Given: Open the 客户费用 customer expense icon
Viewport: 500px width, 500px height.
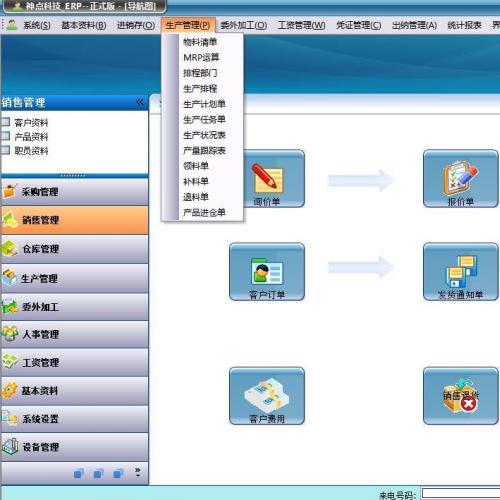Looking at the screenshot, I should tap(267, 396).
